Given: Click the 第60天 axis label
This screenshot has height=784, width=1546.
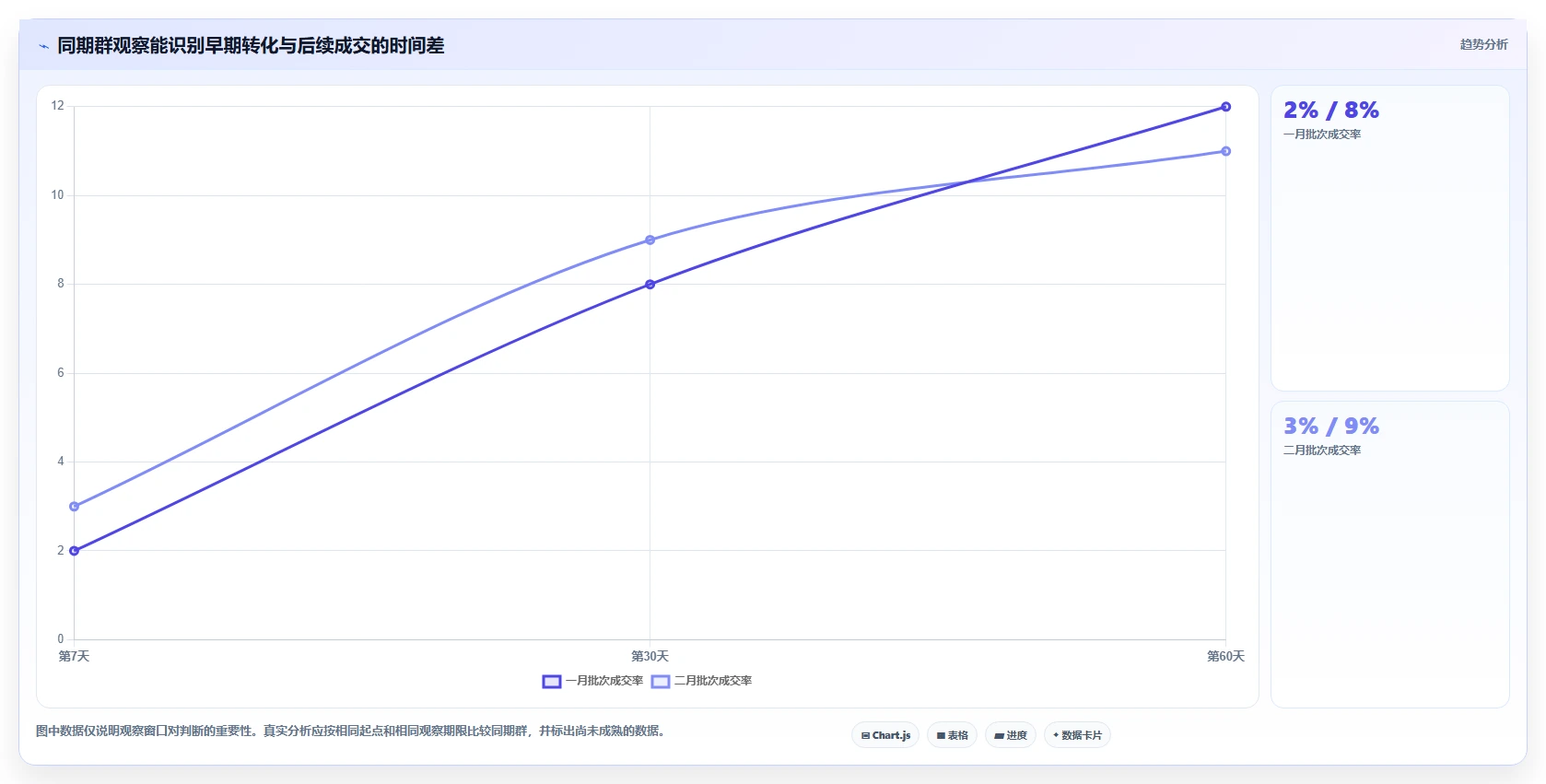Looking at the screenshot, I should click(x=1225, y=656).
